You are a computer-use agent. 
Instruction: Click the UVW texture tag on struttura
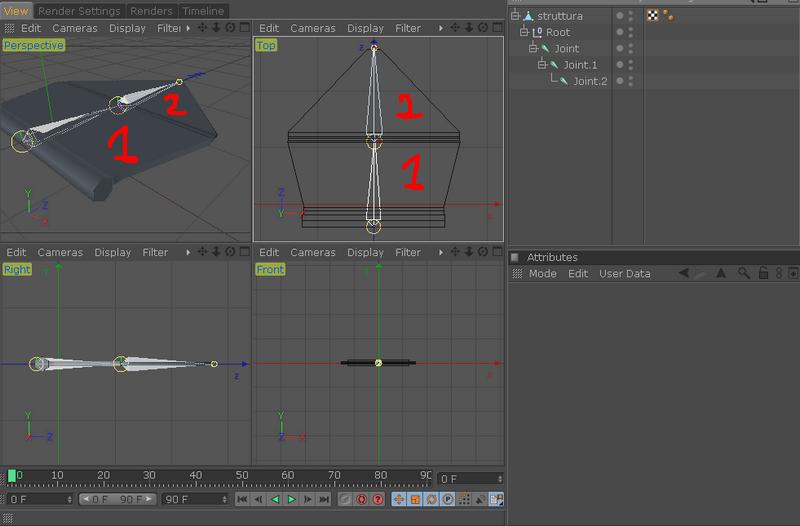tap(653, 15)
